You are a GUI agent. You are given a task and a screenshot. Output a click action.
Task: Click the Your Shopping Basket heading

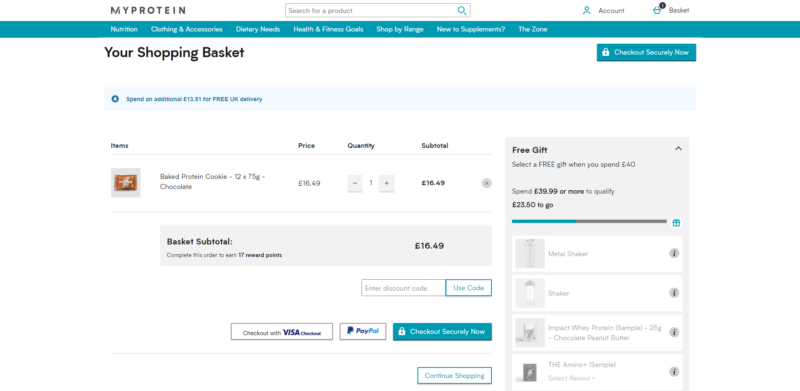point(174,53)
